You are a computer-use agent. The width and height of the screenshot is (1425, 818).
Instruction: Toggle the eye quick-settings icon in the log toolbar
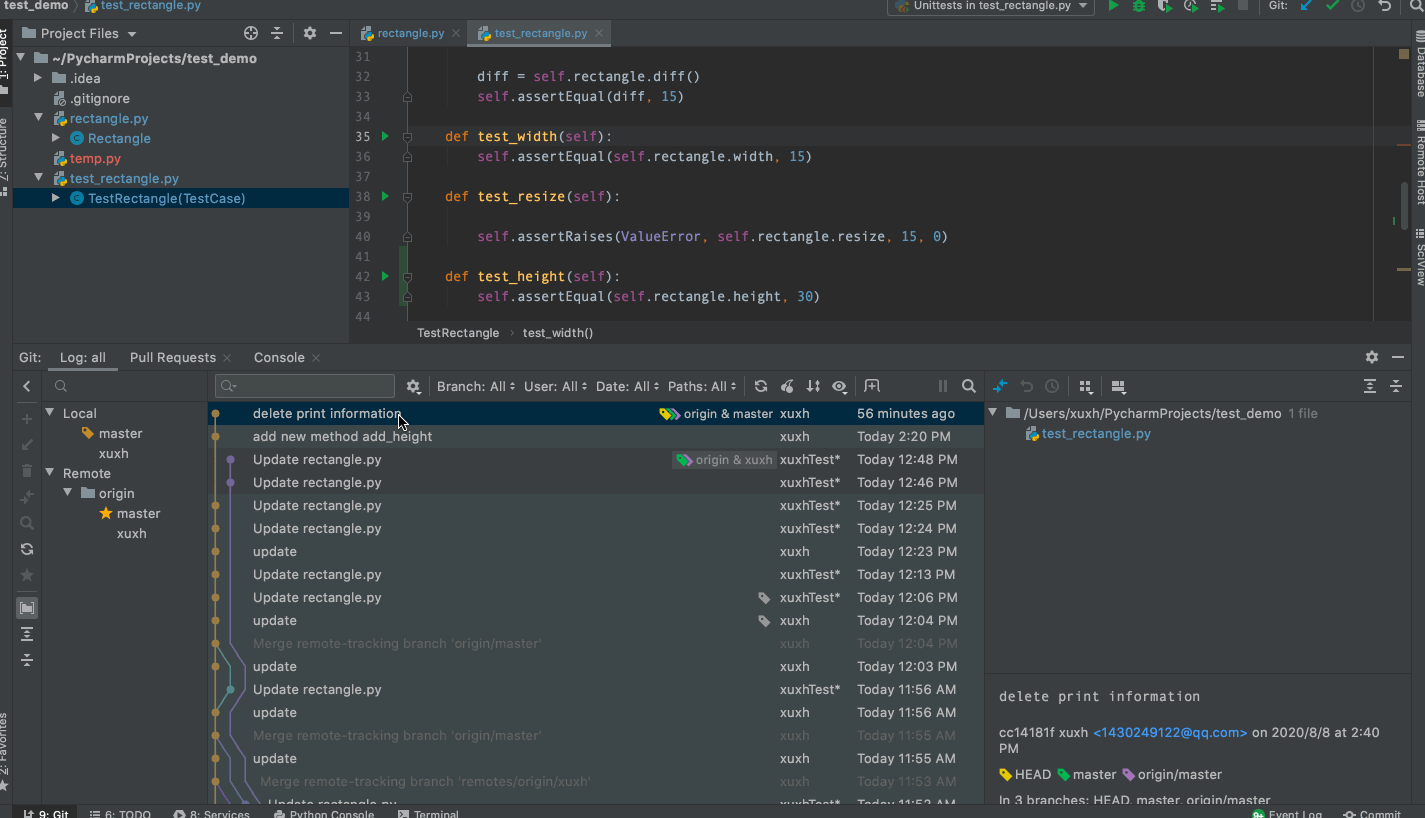click(839, 386)
